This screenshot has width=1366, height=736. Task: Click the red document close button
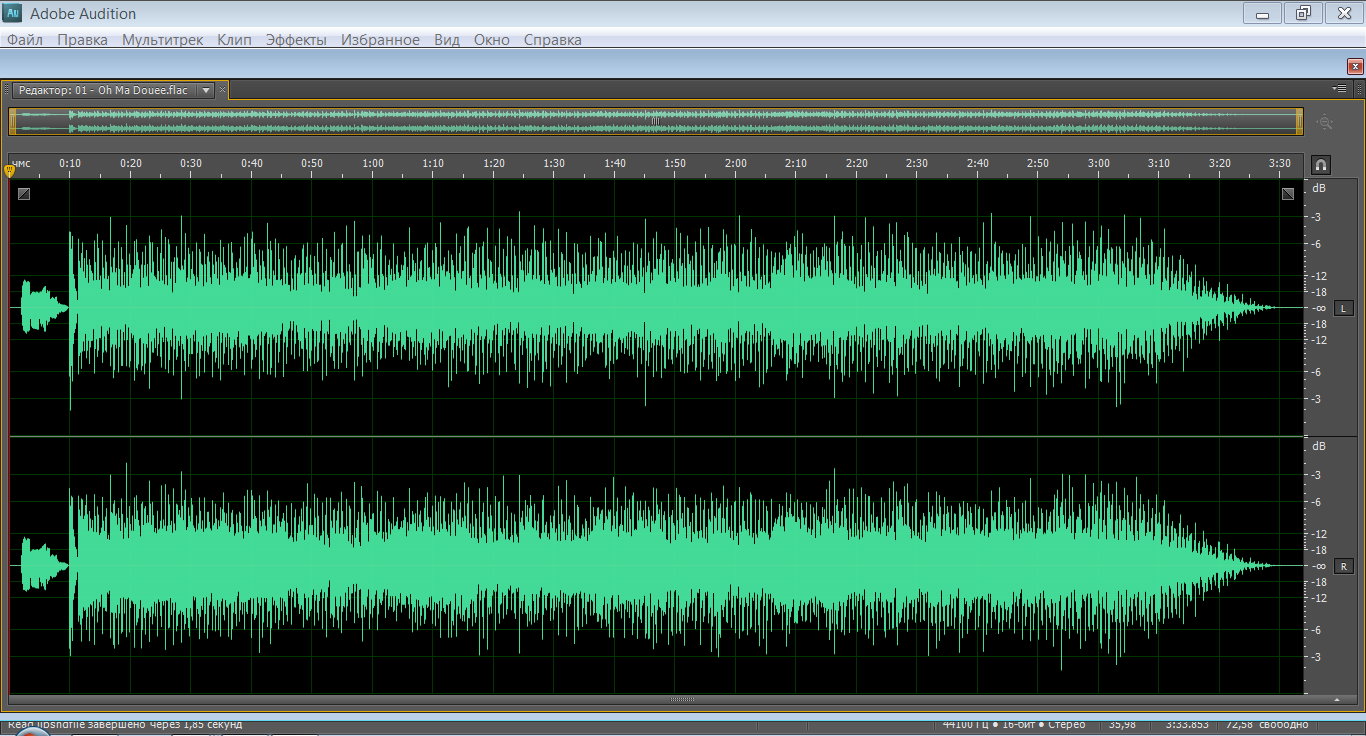tap(1355, 65)
